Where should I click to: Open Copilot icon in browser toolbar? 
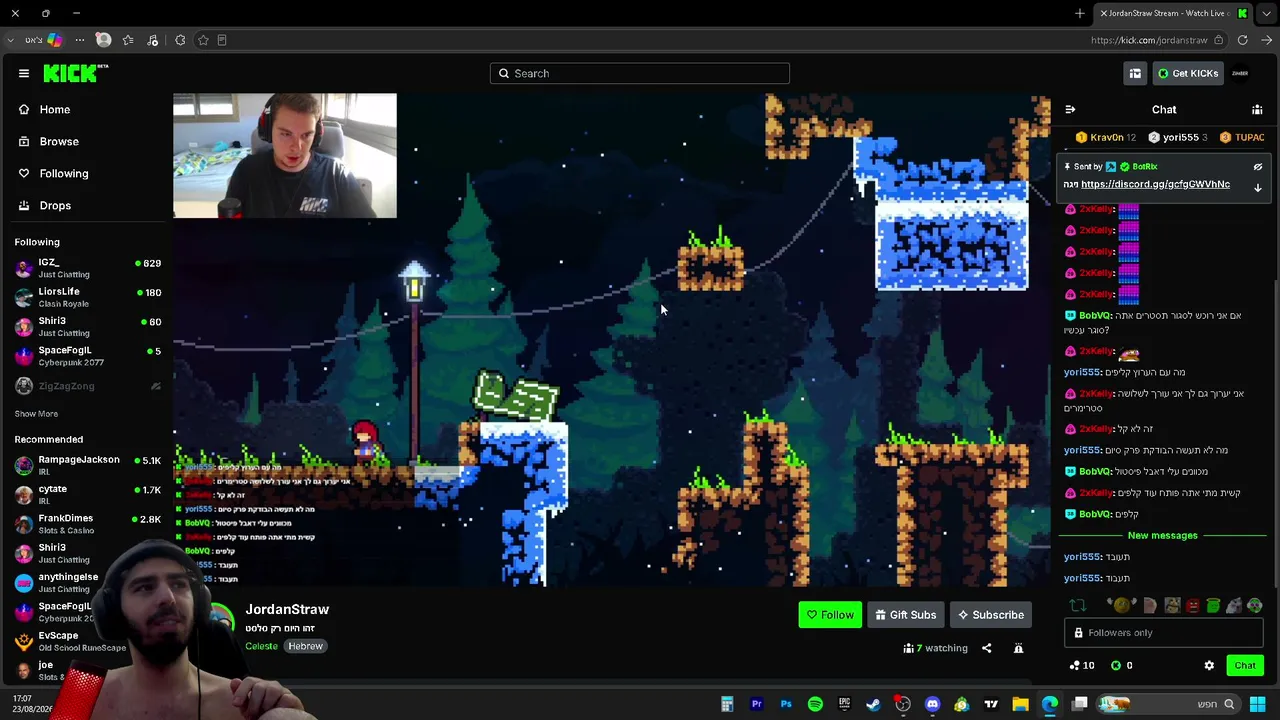point(54,40)
